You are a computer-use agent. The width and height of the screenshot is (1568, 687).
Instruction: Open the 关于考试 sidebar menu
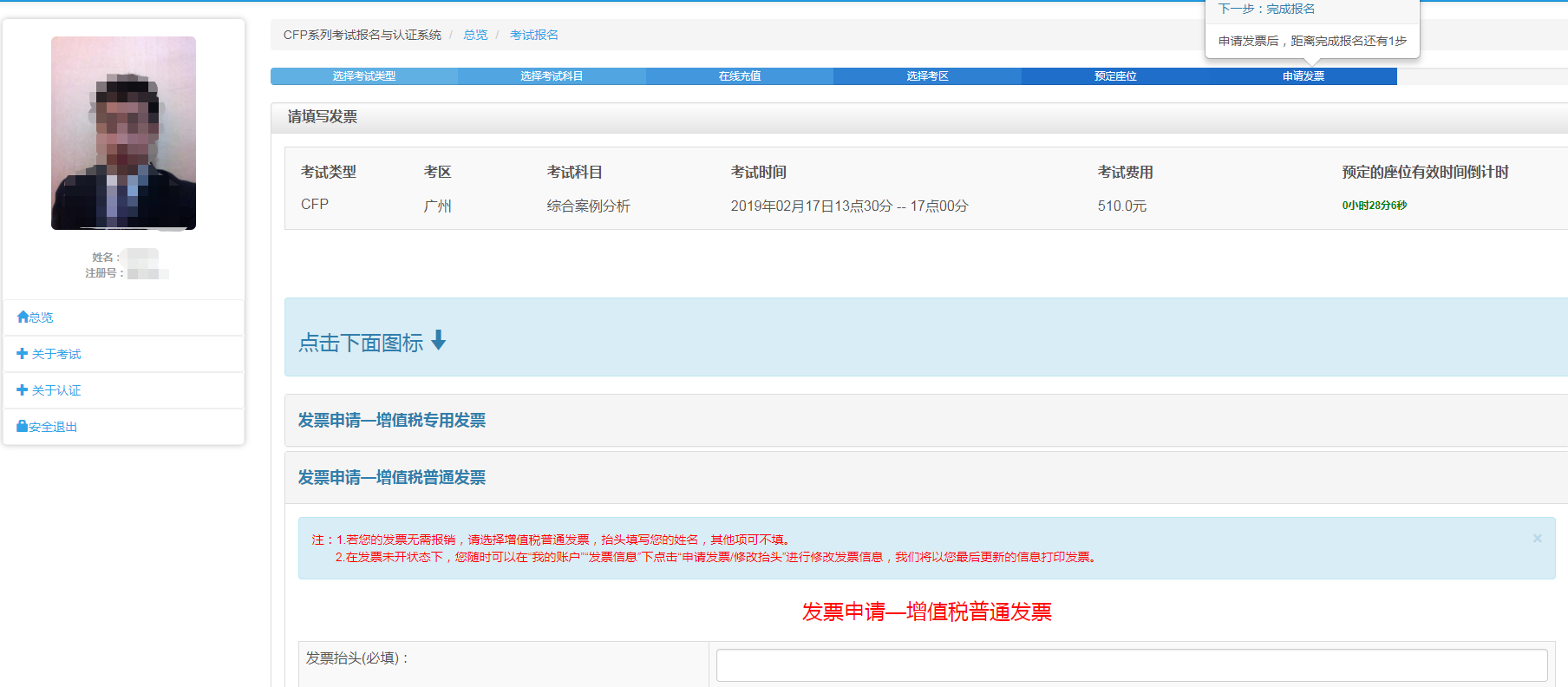click(56, 354)
